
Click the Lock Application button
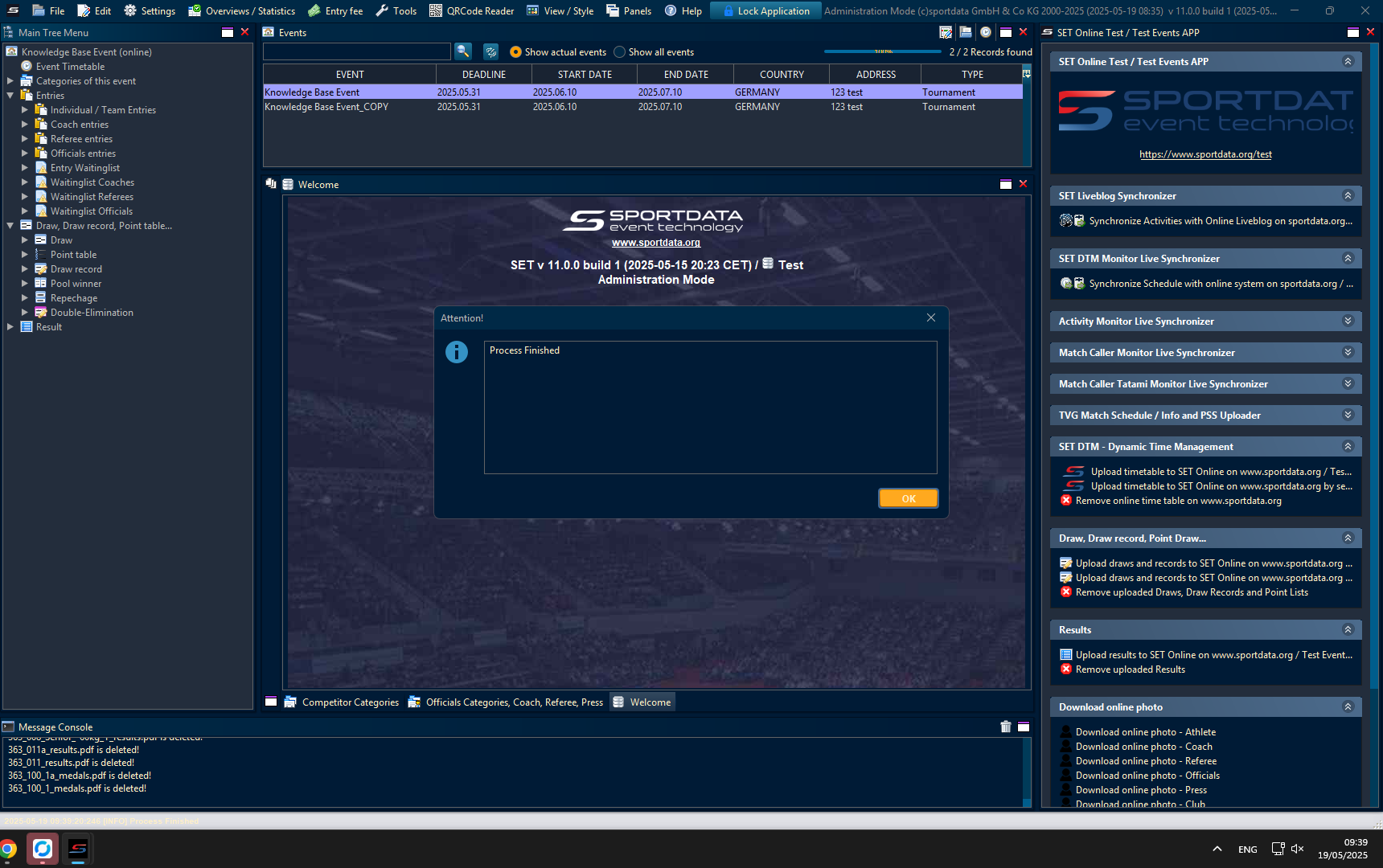[765, 10]
